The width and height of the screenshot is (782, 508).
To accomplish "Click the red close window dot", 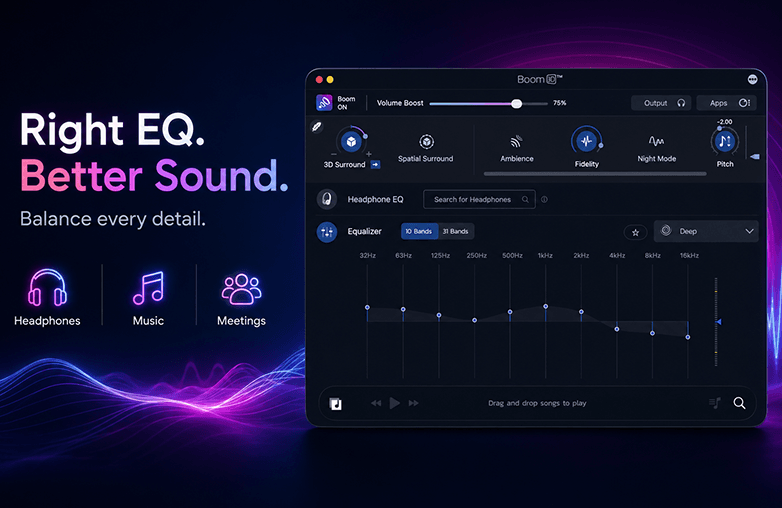I will [x=319, y=80].
